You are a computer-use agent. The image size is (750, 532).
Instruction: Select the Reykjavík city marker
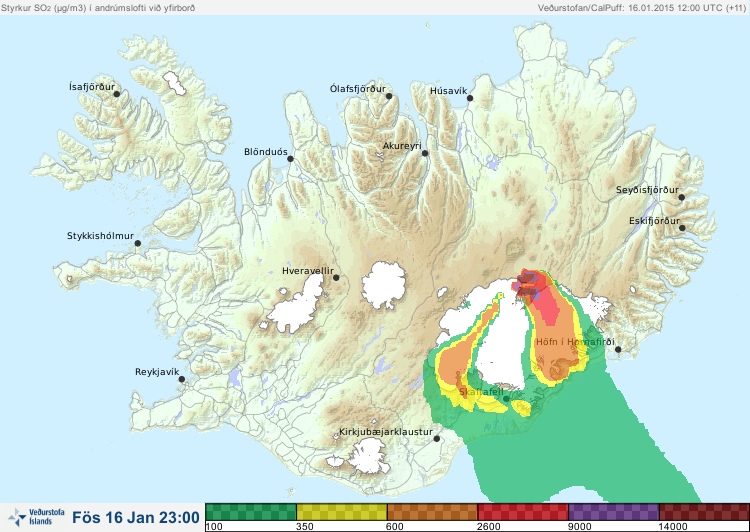pos(182,379)
